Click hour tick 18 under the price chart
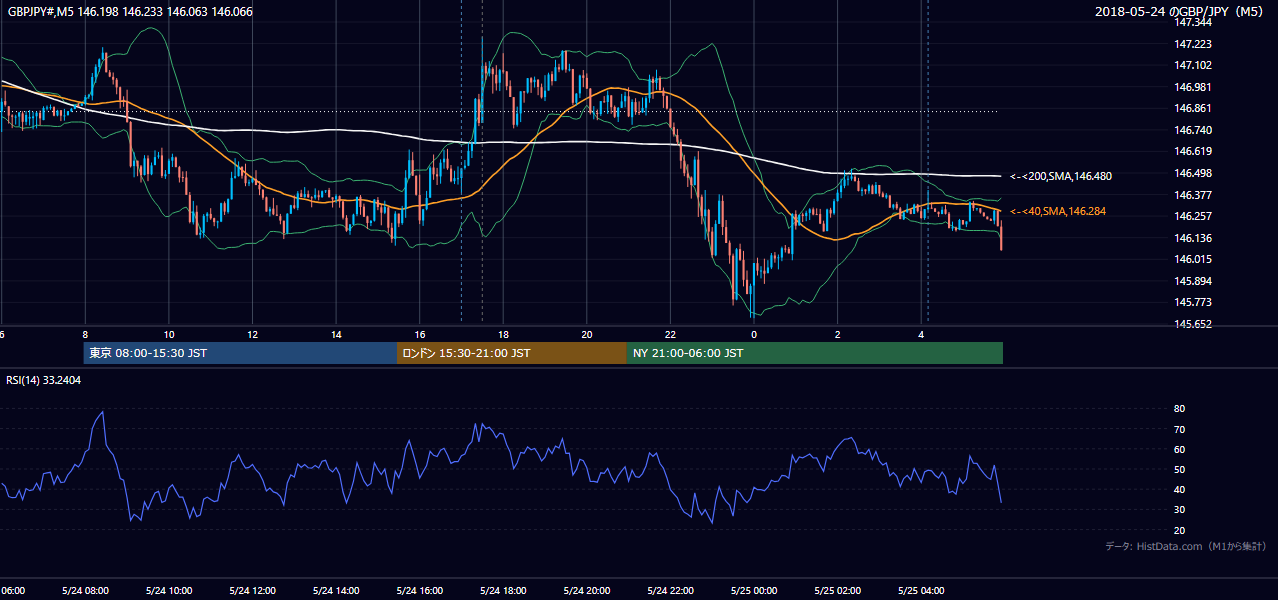 point(503,335)
